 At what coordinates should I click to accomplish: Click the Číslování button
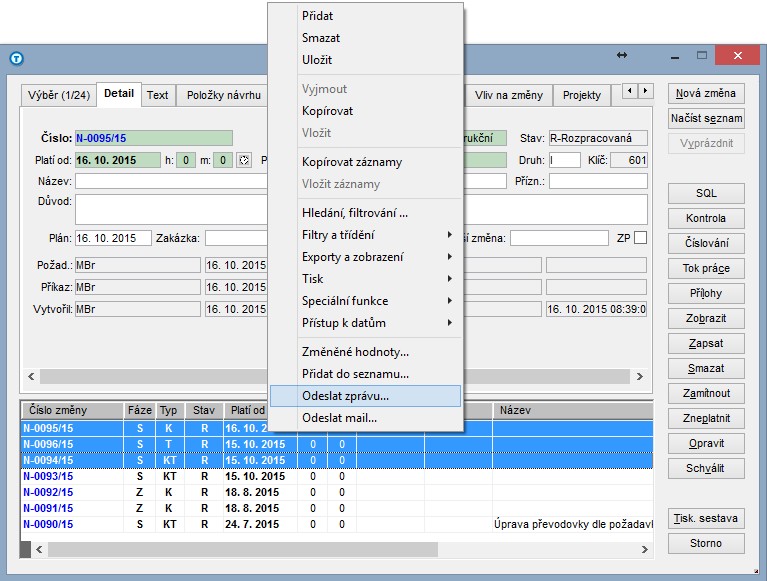[x=706, y=243]
